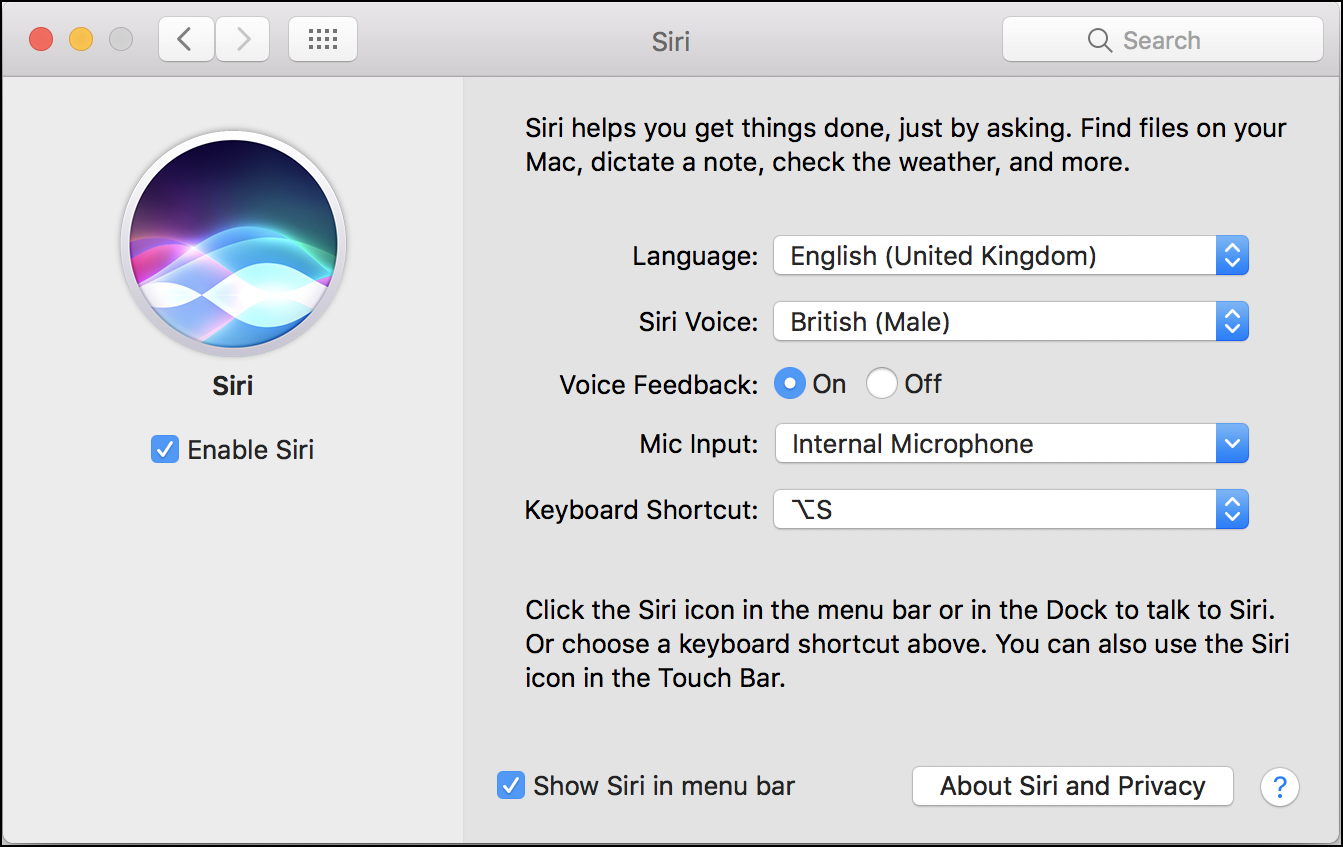The height and width of the screenshot is (847, 1343).
Task: Click the chevrons on the Mic Input selector
Action: [x=1233, y=443]
